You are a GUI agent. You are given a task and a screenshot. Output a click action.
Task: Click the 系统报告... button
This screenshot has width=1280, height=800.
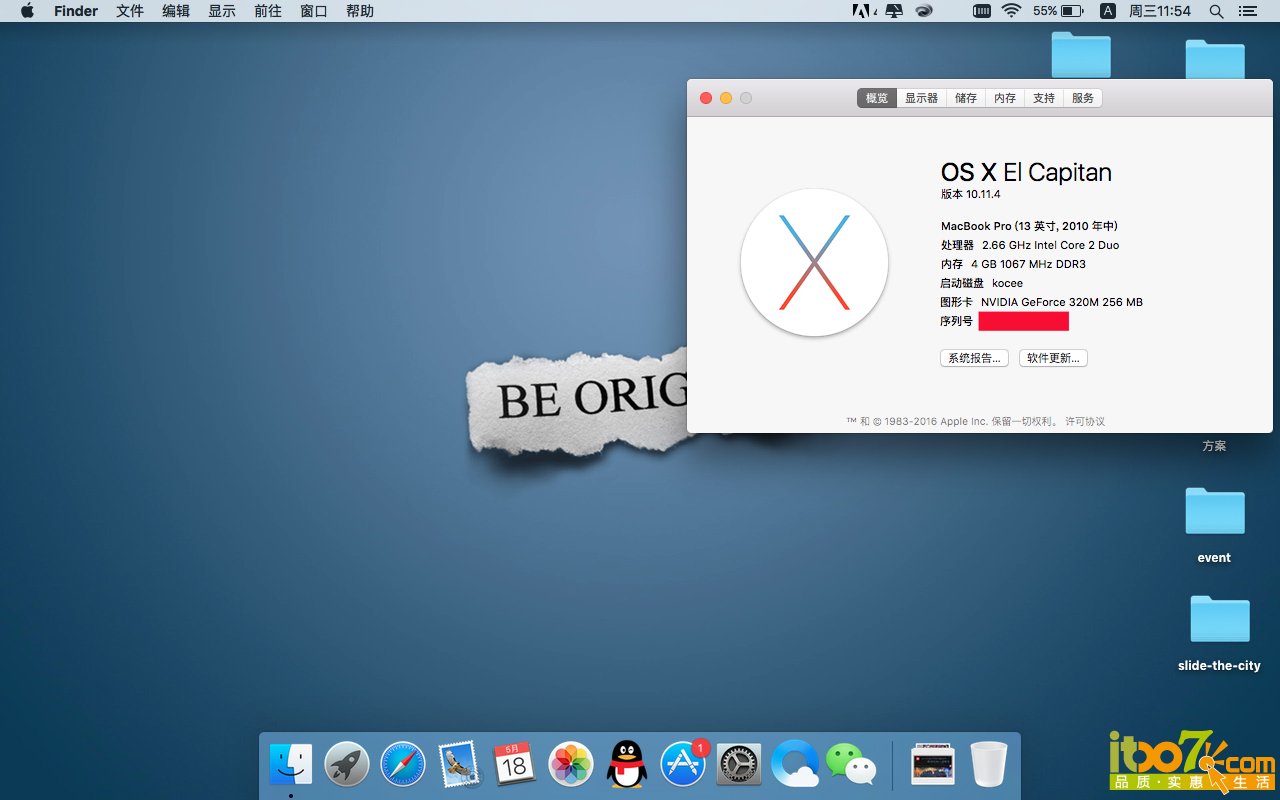point(974,358)
